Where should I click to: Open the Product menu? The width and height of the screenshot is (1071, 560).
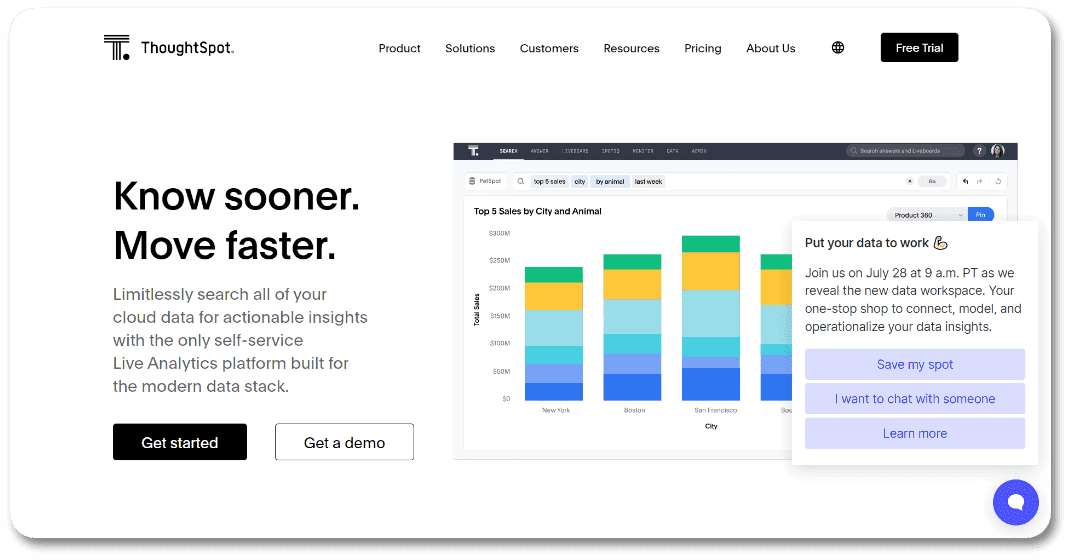(x=400, y=48)
